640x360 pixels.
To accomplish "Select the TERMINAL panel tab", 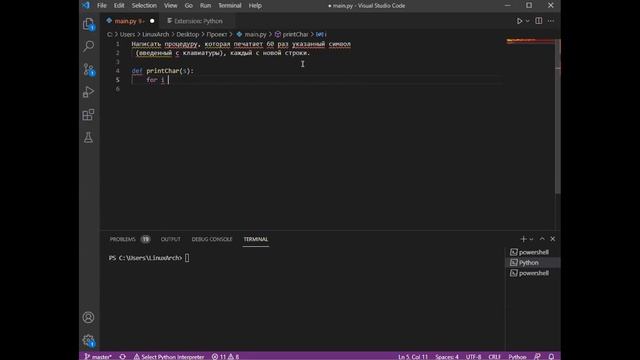I will click(x=256, y=239).
